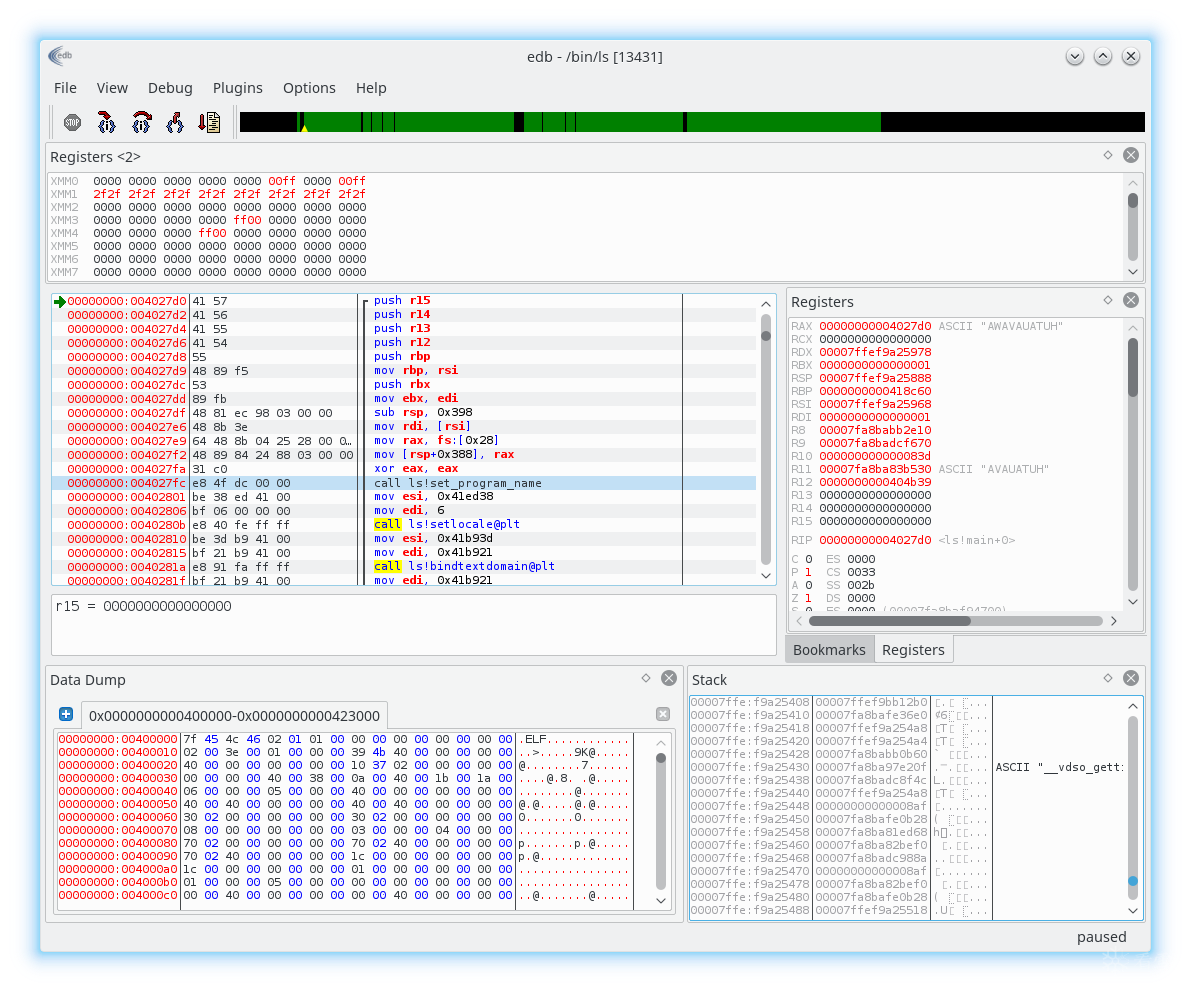Close the Registers <2> panel
The height and width of the screenshot is (992, 1191).
(1131, 155)
